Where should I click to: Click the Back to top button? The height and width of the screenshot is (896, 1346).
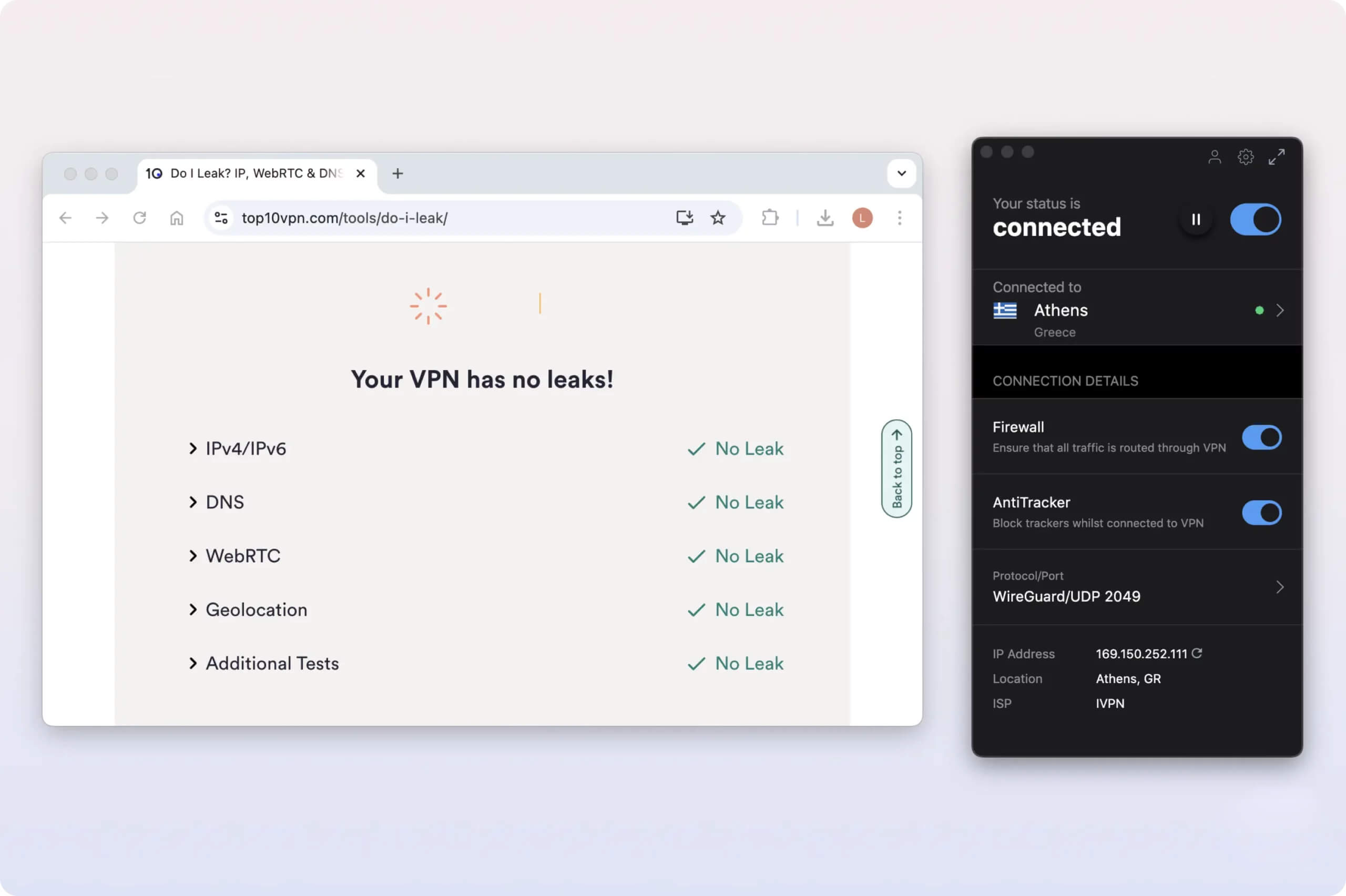[x=896, y=469]
